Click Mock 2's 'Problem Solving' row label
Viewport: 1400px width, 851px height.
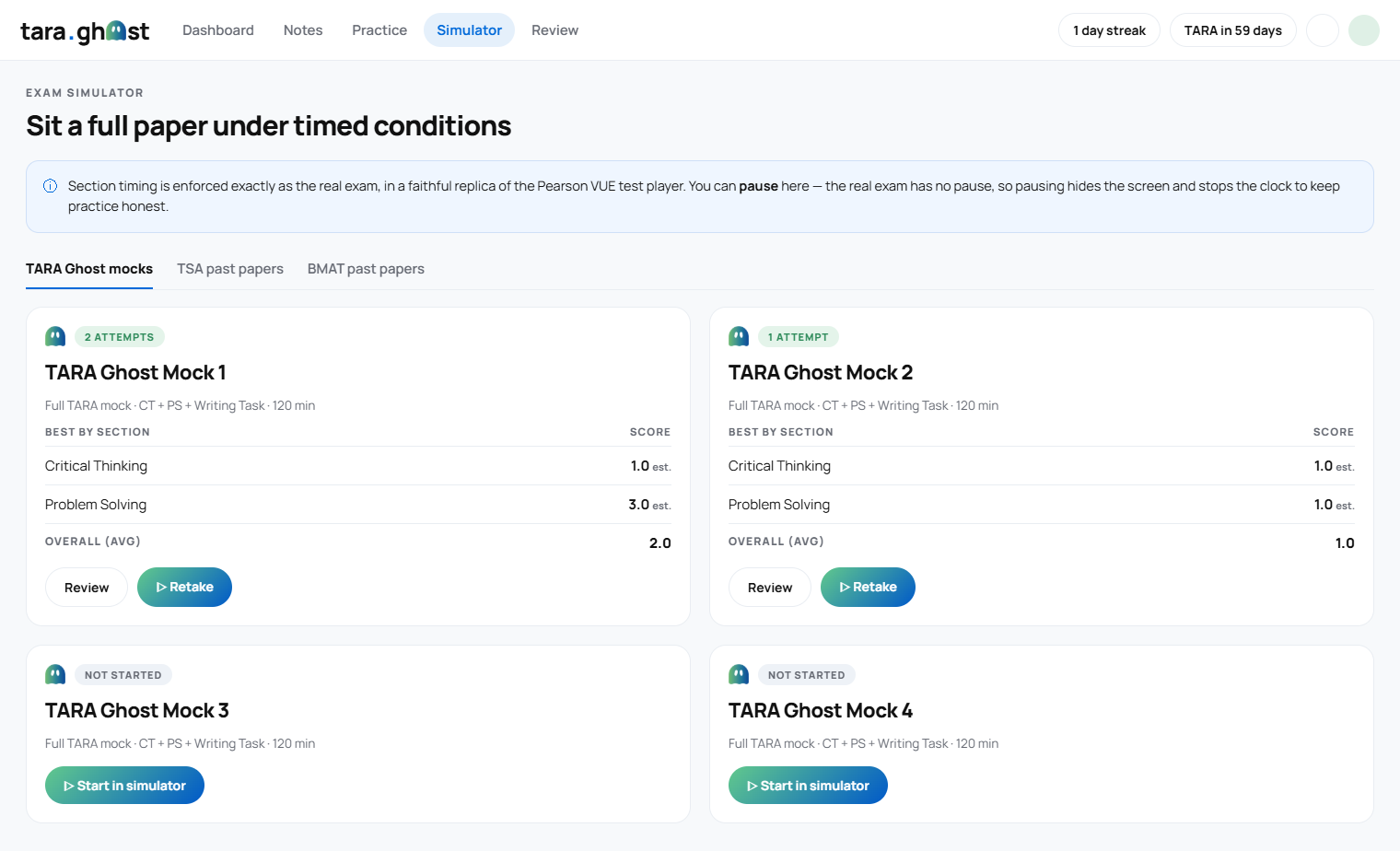[x=779, y=505]
